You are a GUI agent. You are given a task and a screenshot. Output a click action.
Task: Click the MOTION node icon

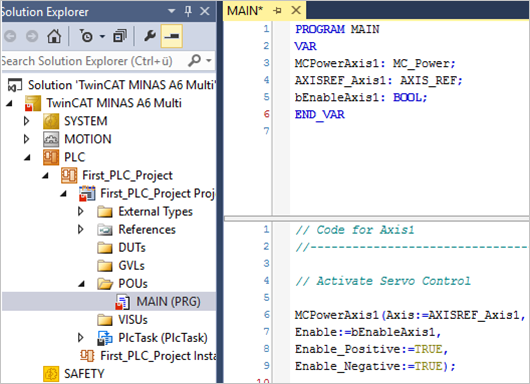tap(51, 139)
